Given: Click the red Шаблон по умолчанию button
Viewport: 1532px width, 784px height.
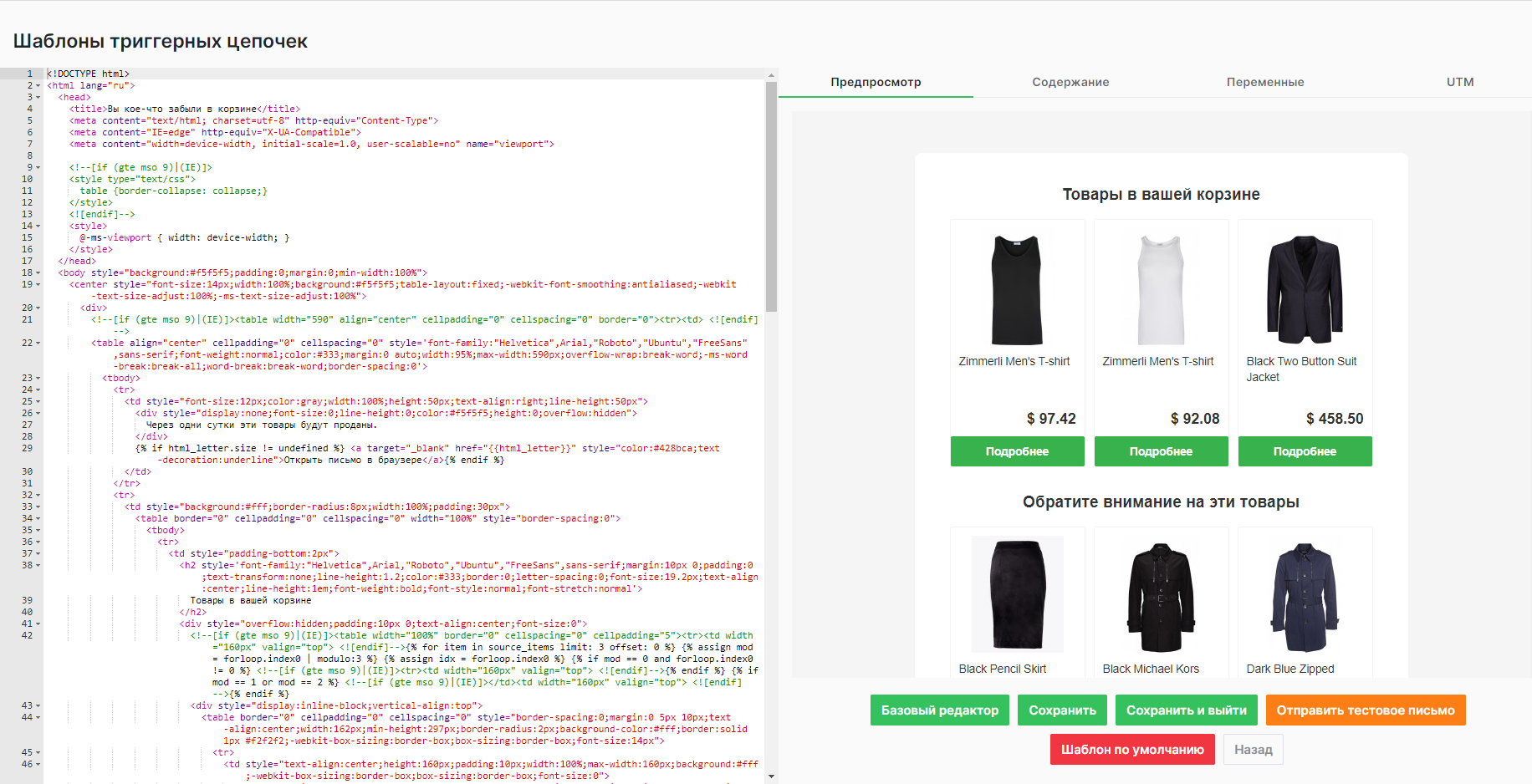Looking at the screenshot, I should click(x=1132, y=749).
